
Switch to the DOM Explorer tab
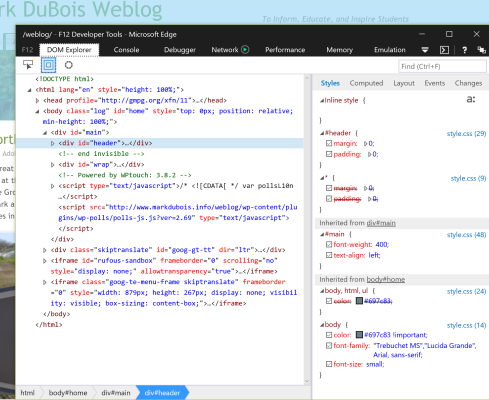tap(69, 50)
